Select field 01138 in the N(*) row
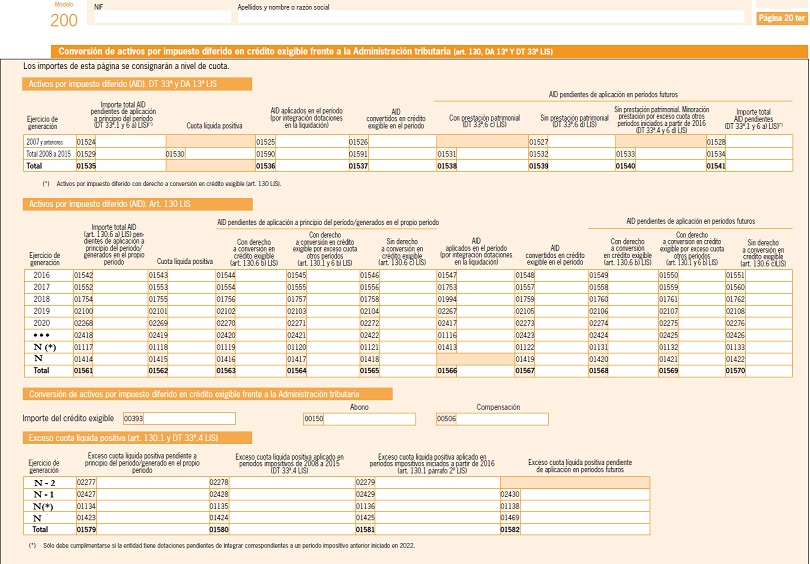 [x=585, y=506]
